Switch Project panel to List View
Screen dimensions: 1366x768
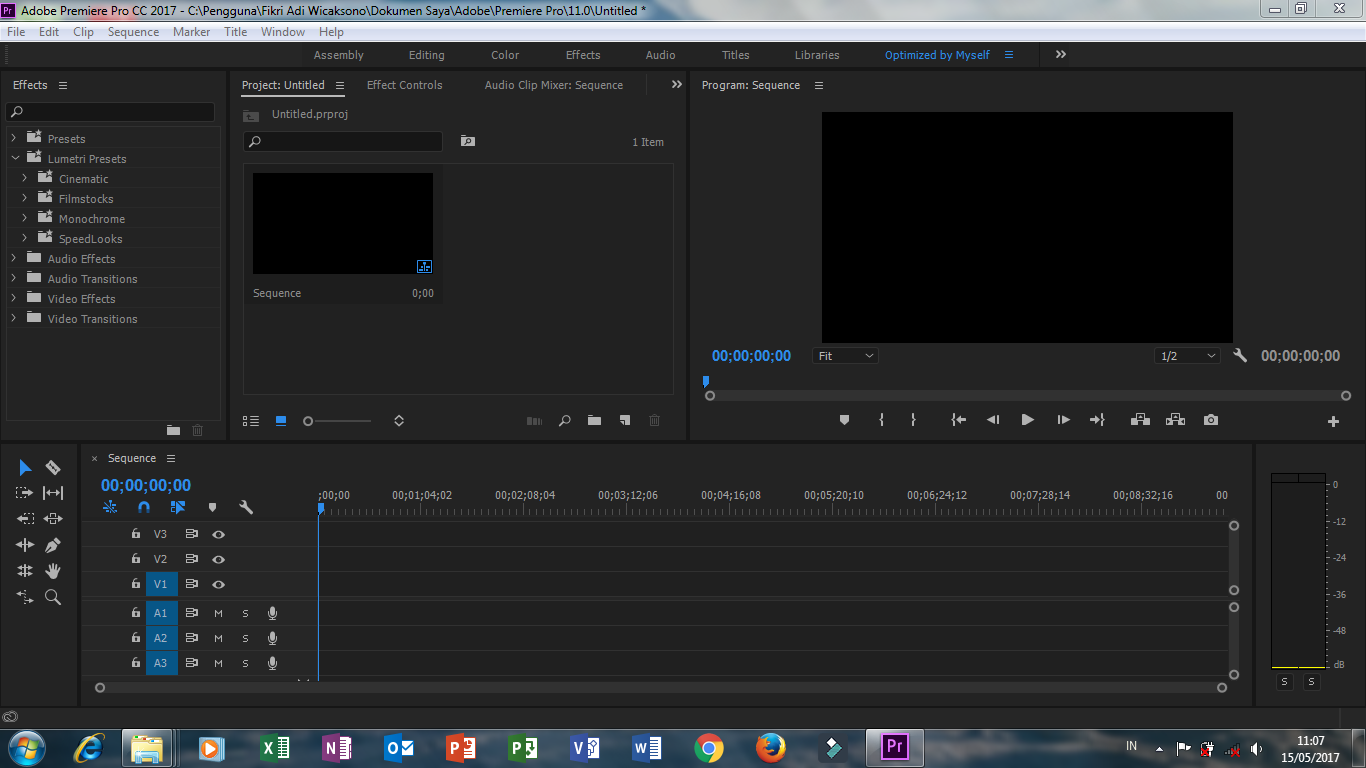point(251,421)
